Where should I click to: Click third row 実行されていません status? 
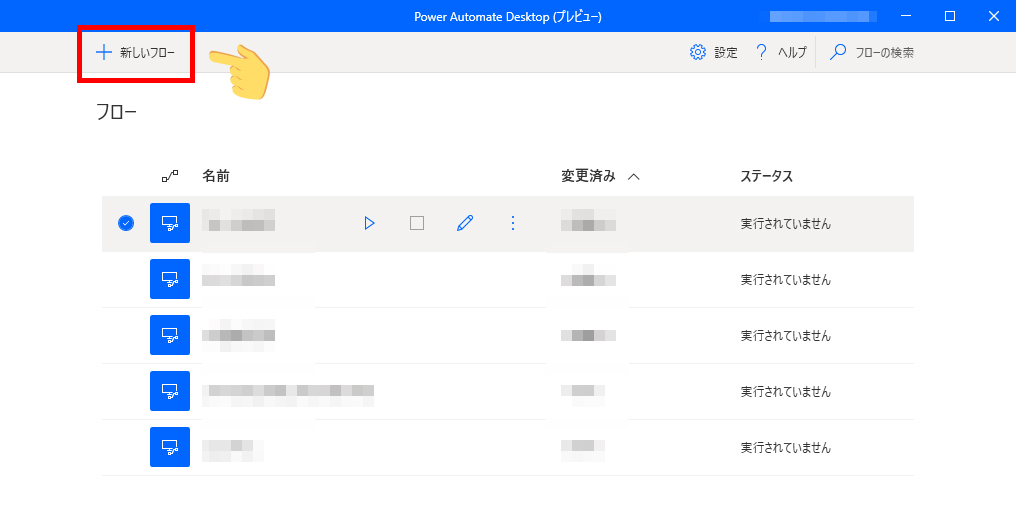coord(785,336)
